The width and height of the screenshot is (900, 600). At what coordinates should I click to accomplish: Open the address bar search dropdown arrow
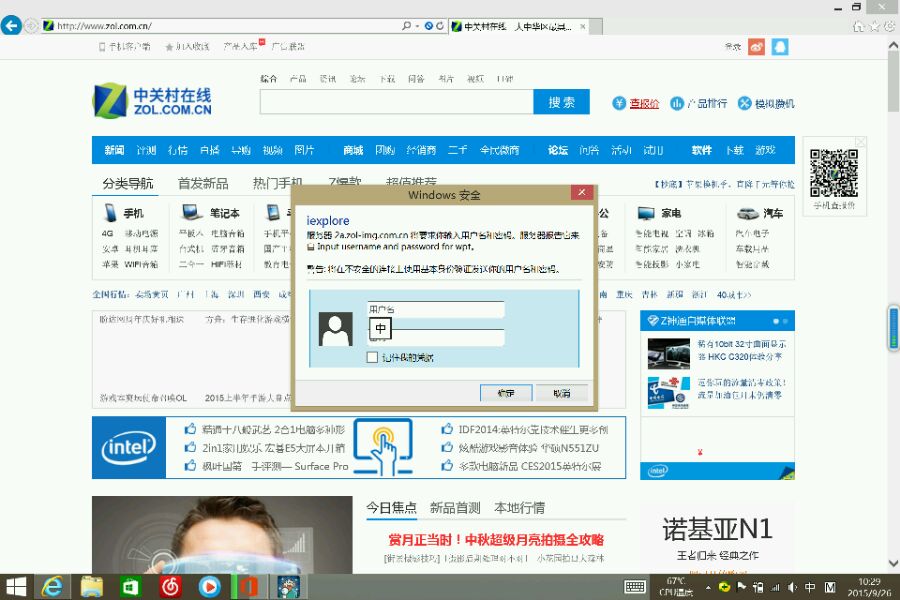click(x=417, y=26)
